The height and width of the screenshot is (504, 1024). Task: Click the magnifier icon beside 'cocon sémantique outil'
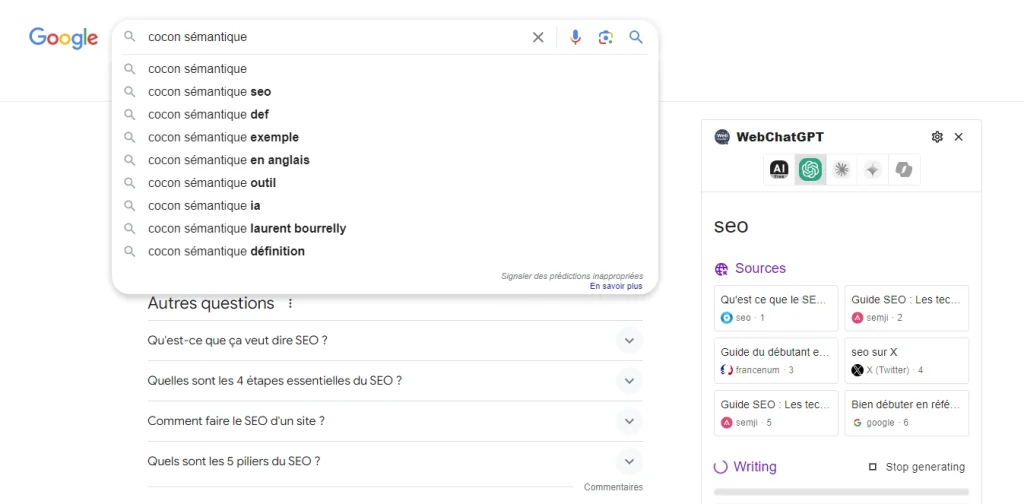pyautogui.click(x=130, y=183)
